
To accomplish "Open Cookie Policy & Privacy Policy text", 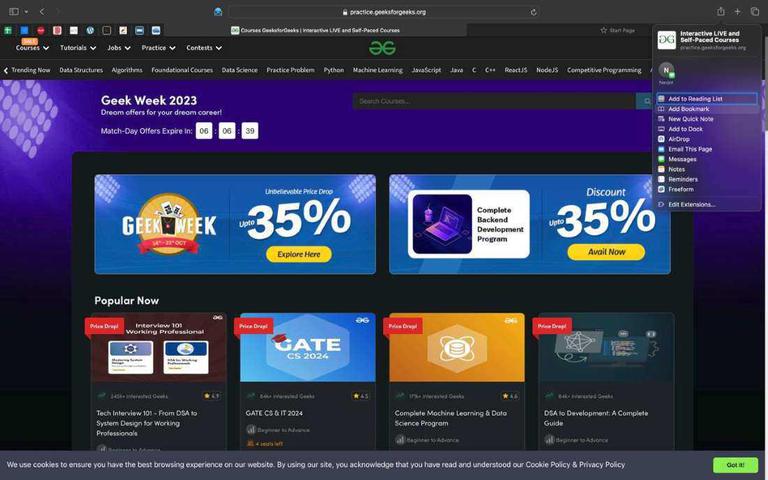I will tap(575, 464).
